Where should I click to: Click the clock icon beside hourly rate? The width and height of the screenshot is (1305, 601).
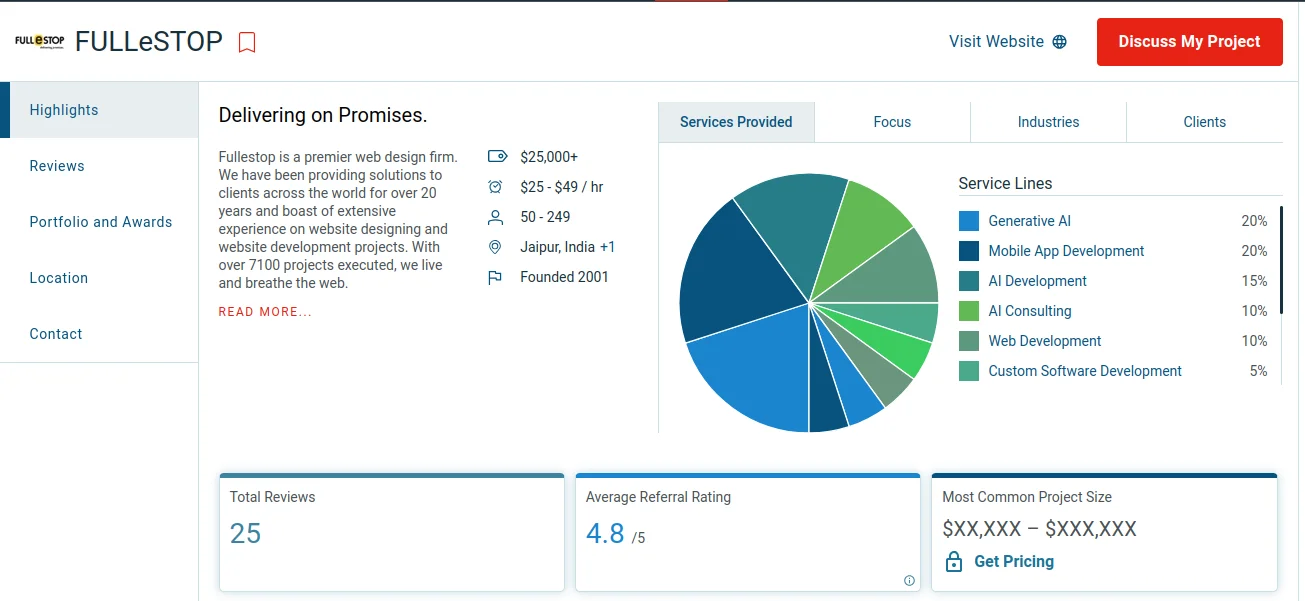[495, 187]
